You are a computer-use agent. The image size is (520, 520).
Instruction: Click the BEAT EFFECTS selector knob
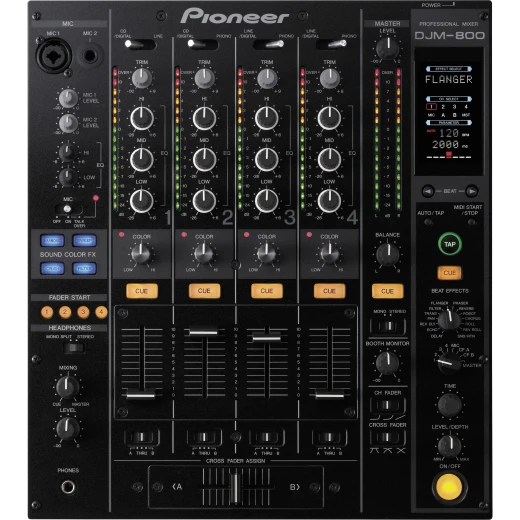point(449,320)
